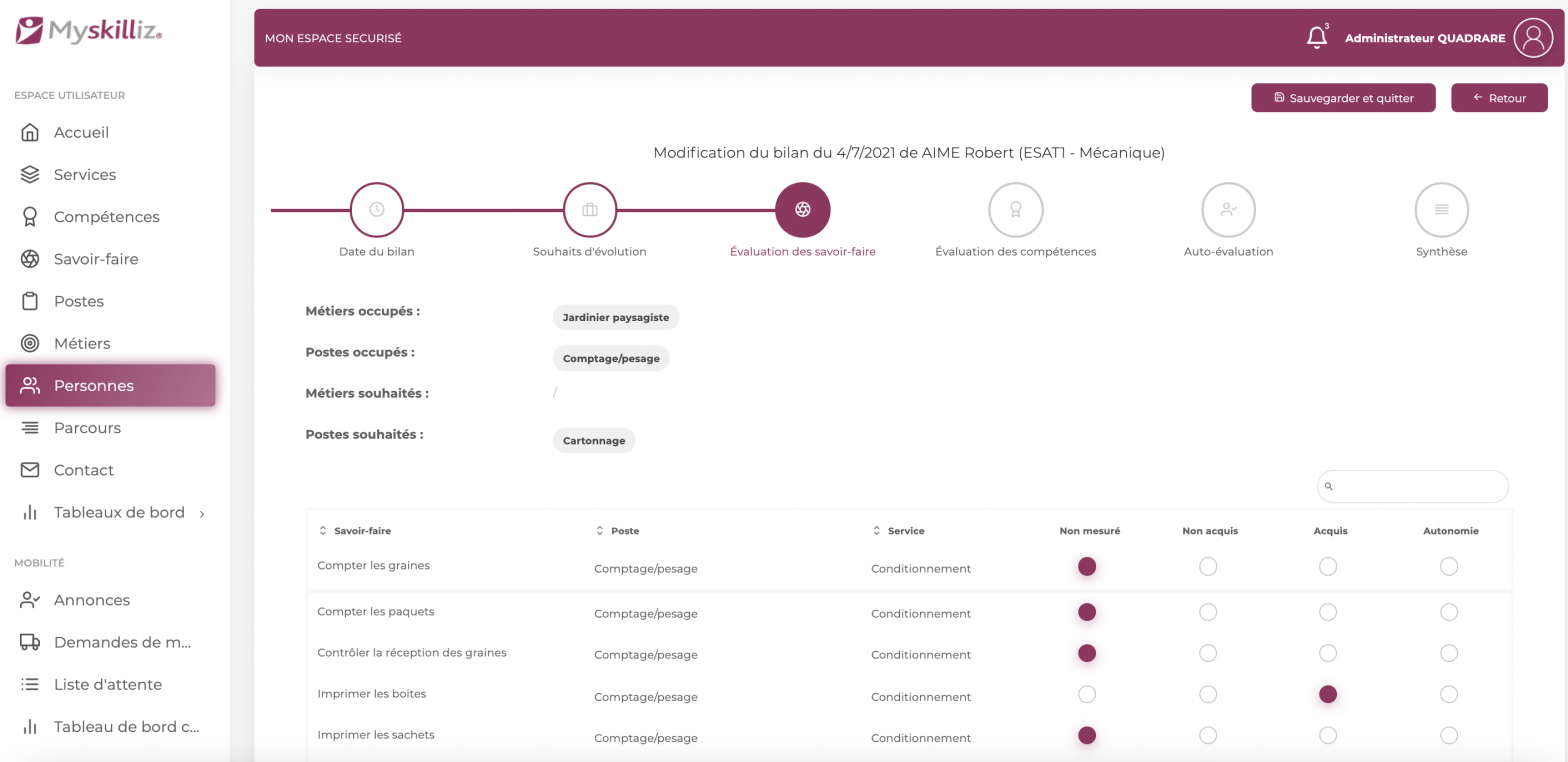Navigate to Métiers in the sidebar
1568x762 pixels.
pyautogui.click(x=82, y=344)
